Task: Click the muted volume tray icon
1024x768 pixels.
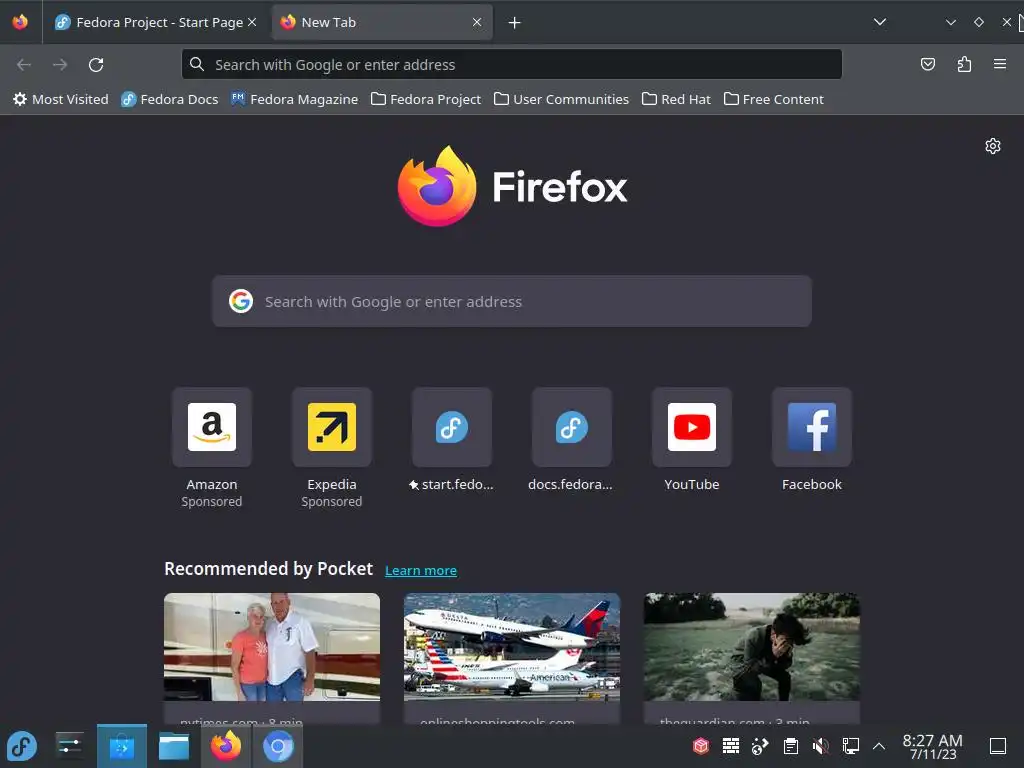Action: click(x=820, y=746)
